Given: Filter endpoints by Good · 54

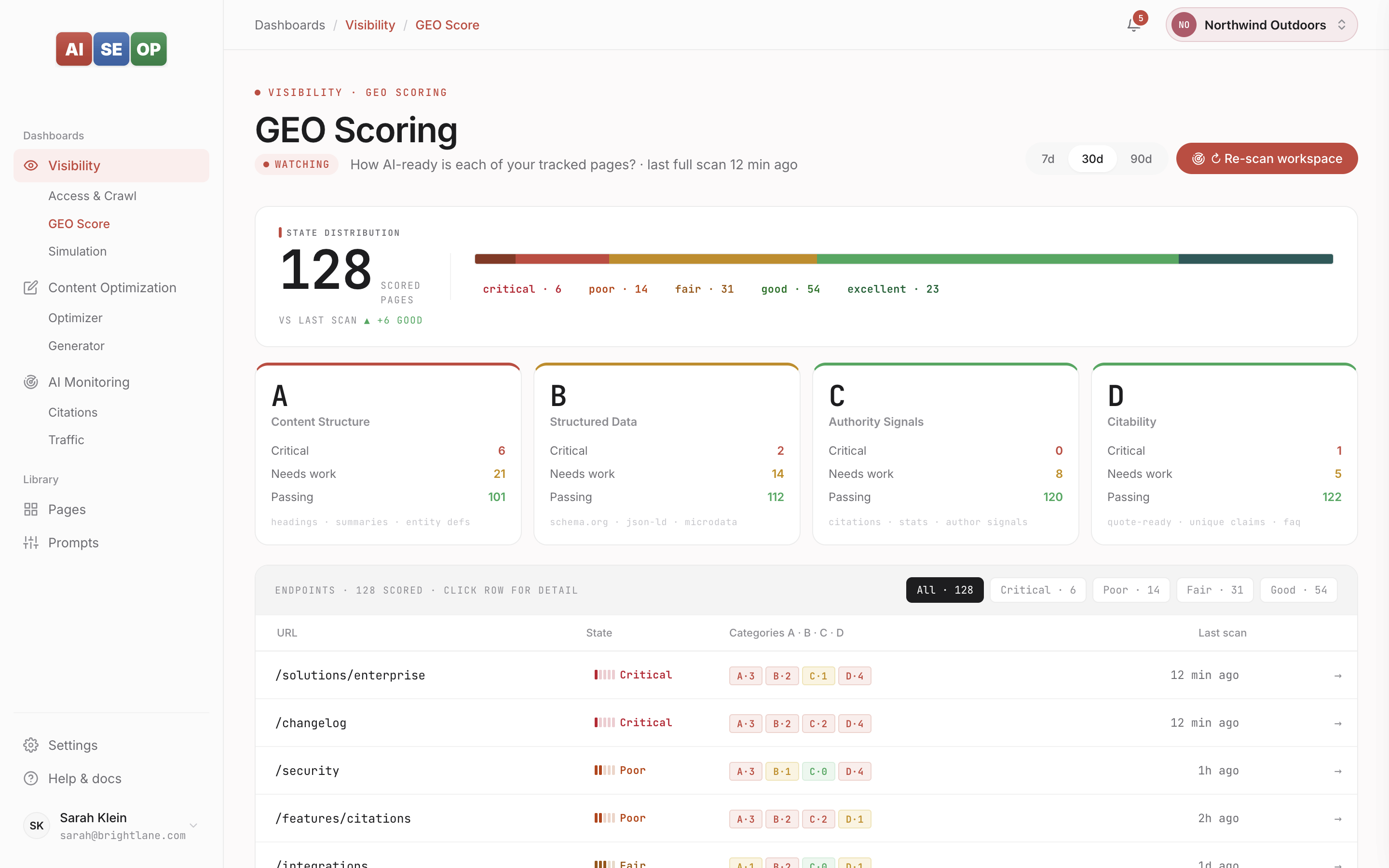Looking at the screenshot, I should 1298,590.
